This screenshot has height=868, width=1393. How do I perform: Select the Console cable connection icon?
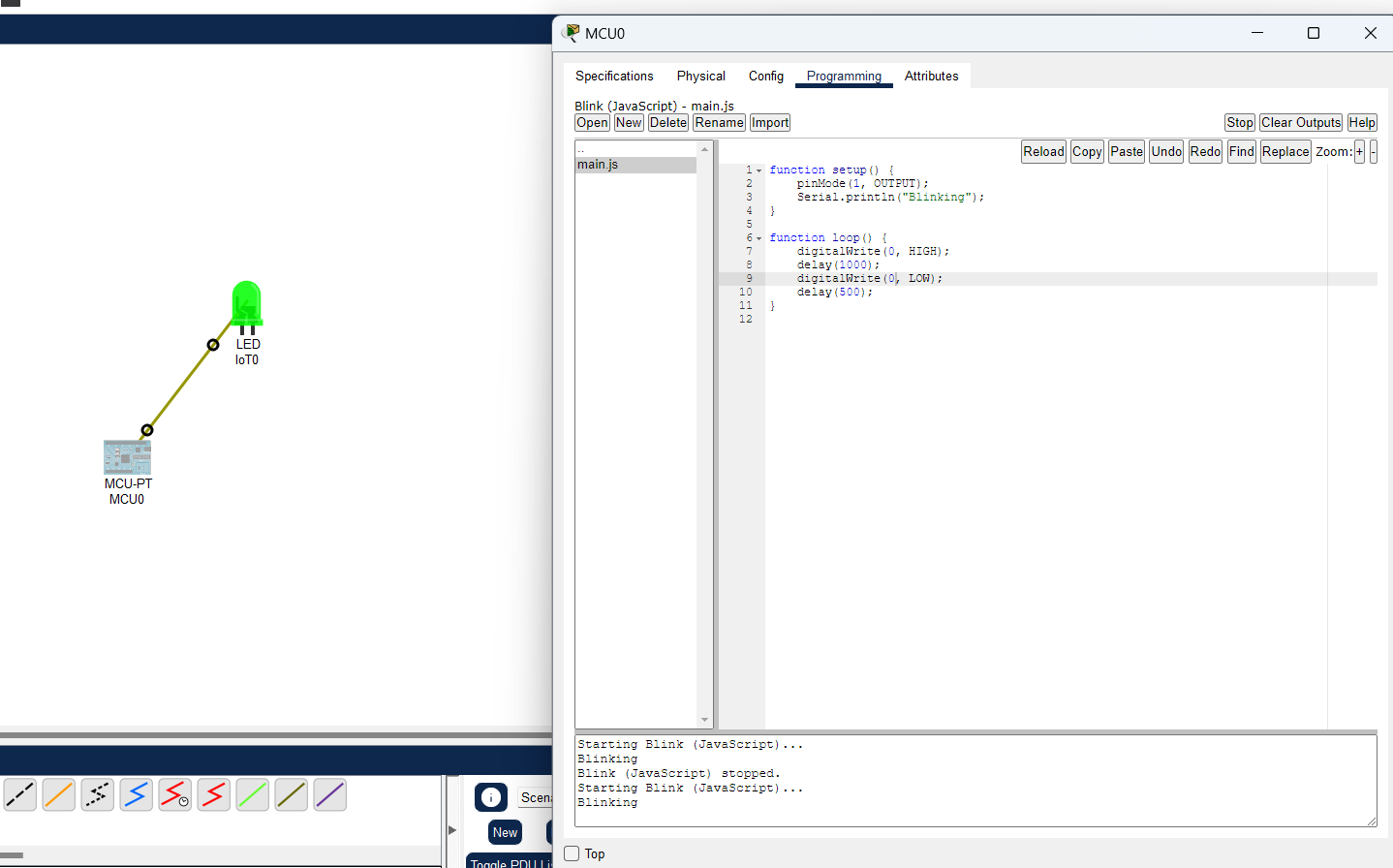tap(20, 794)
